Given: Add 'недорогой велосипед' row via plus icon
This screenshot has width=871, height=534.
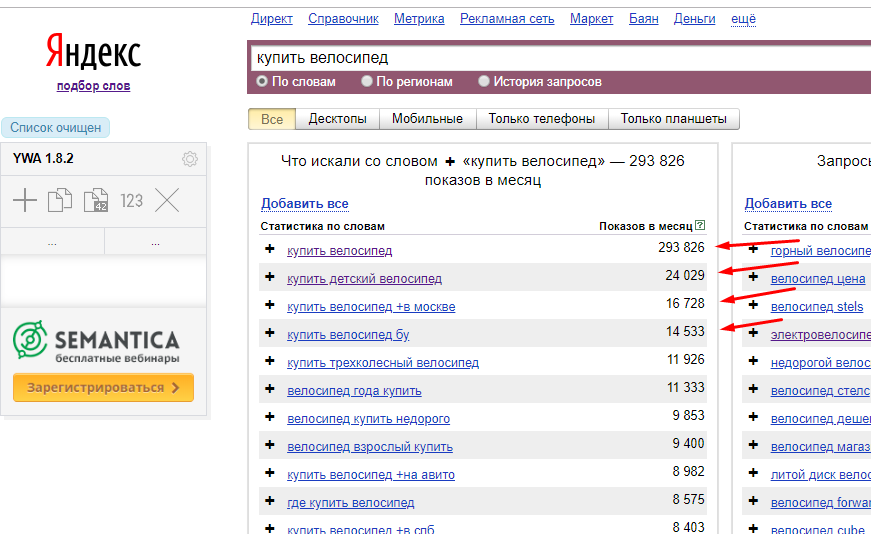Looking at the screenshot, I should [754, 361].
